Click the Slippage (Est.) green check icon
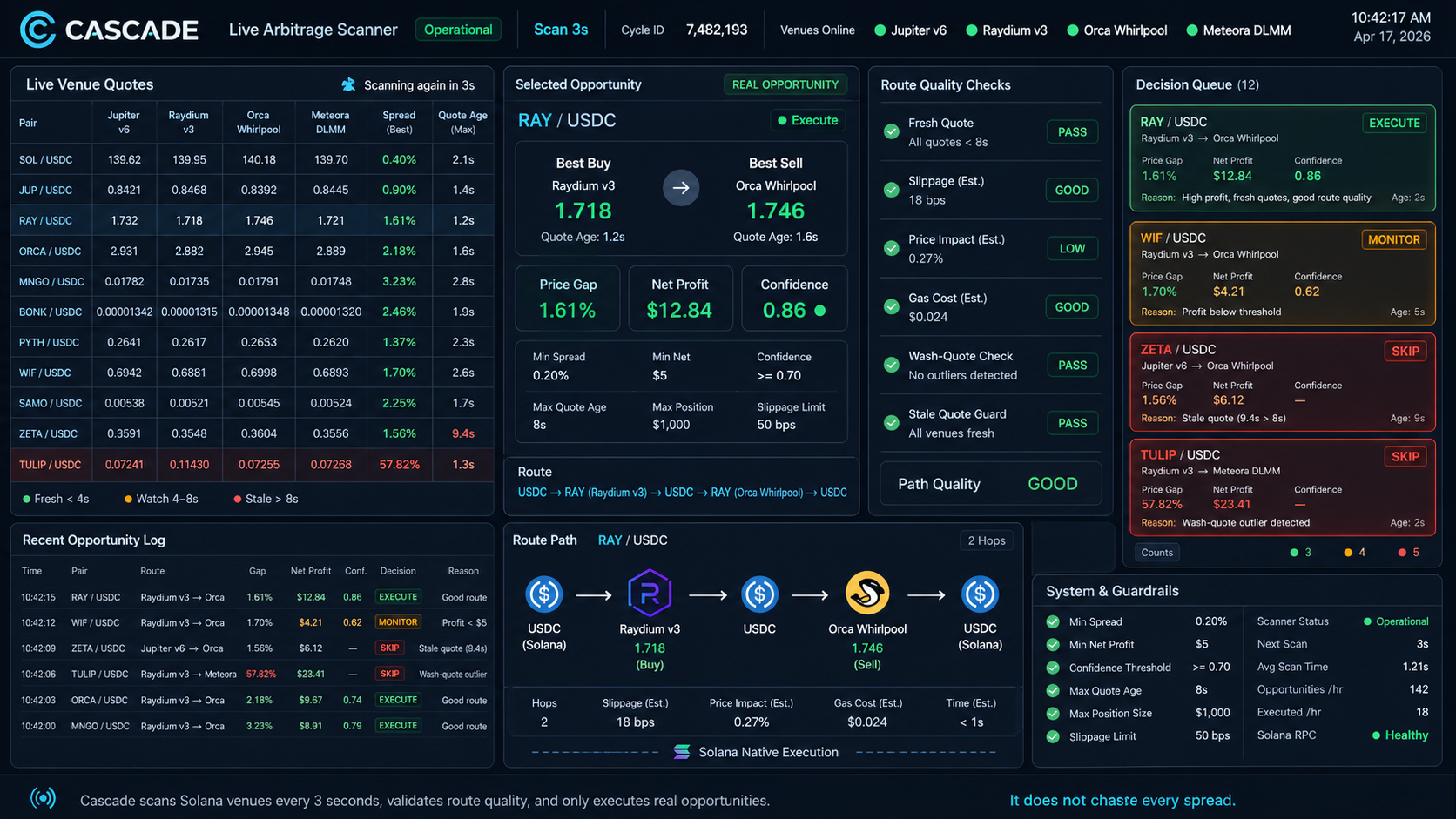The width and height of the screenshot is (1456, 819). coord(892,190)
